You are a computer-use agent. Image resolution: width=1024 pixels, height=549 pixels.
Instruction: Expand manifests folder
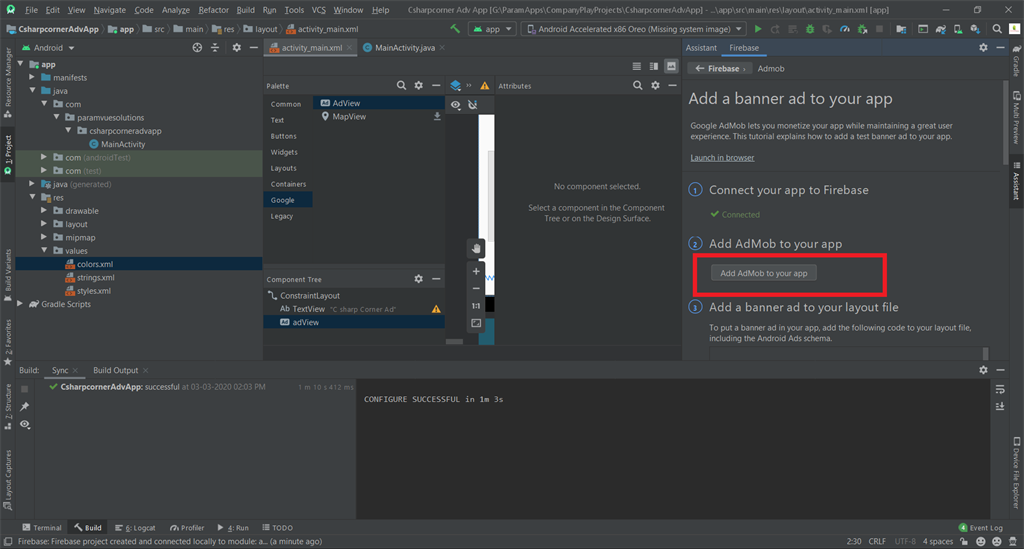(x=32, y=77)
